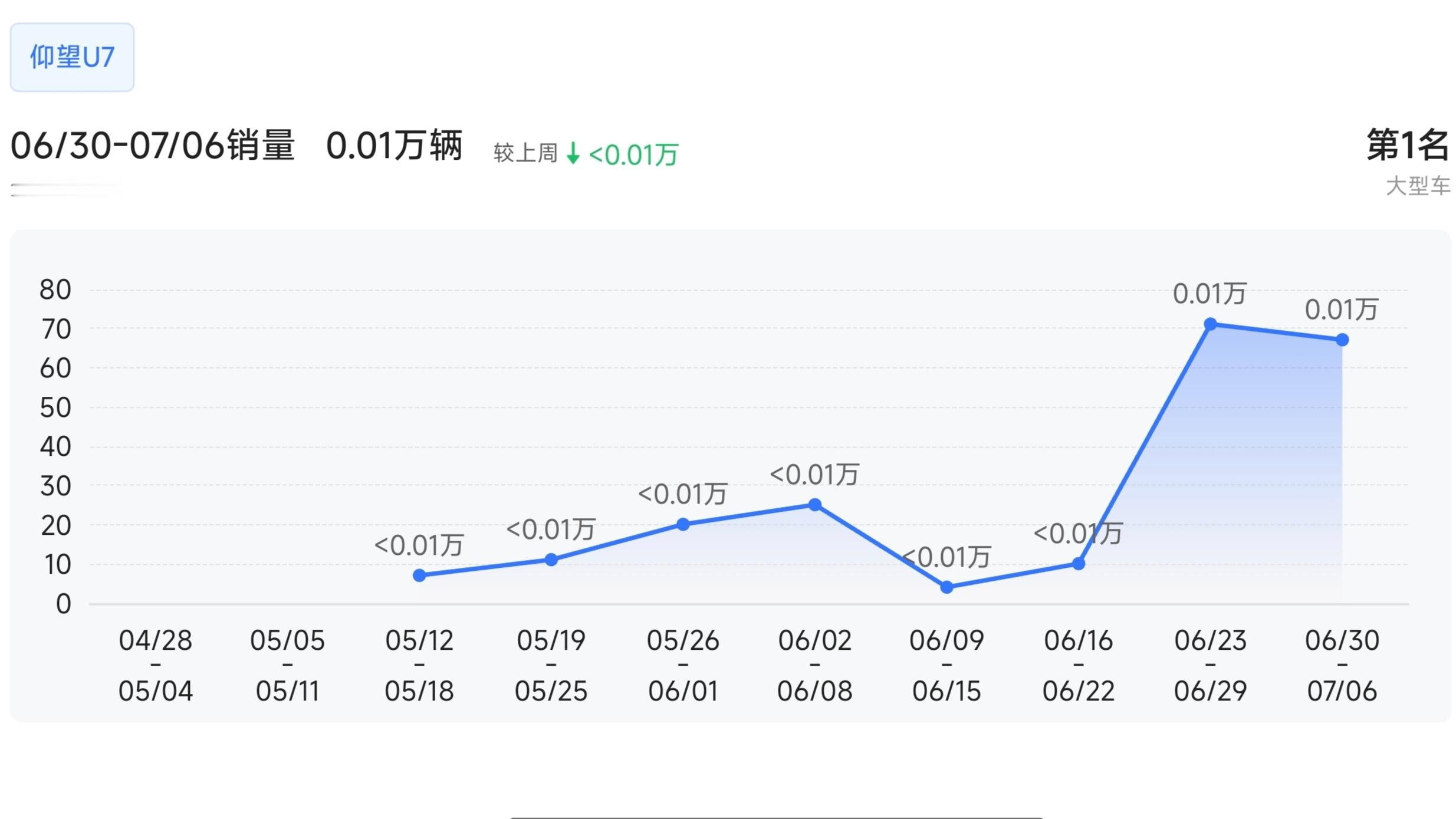Click the 05/26-06/01 data point
This screenshot has width=1456, height=819.
pyautogui.click(x=683, y=524)
